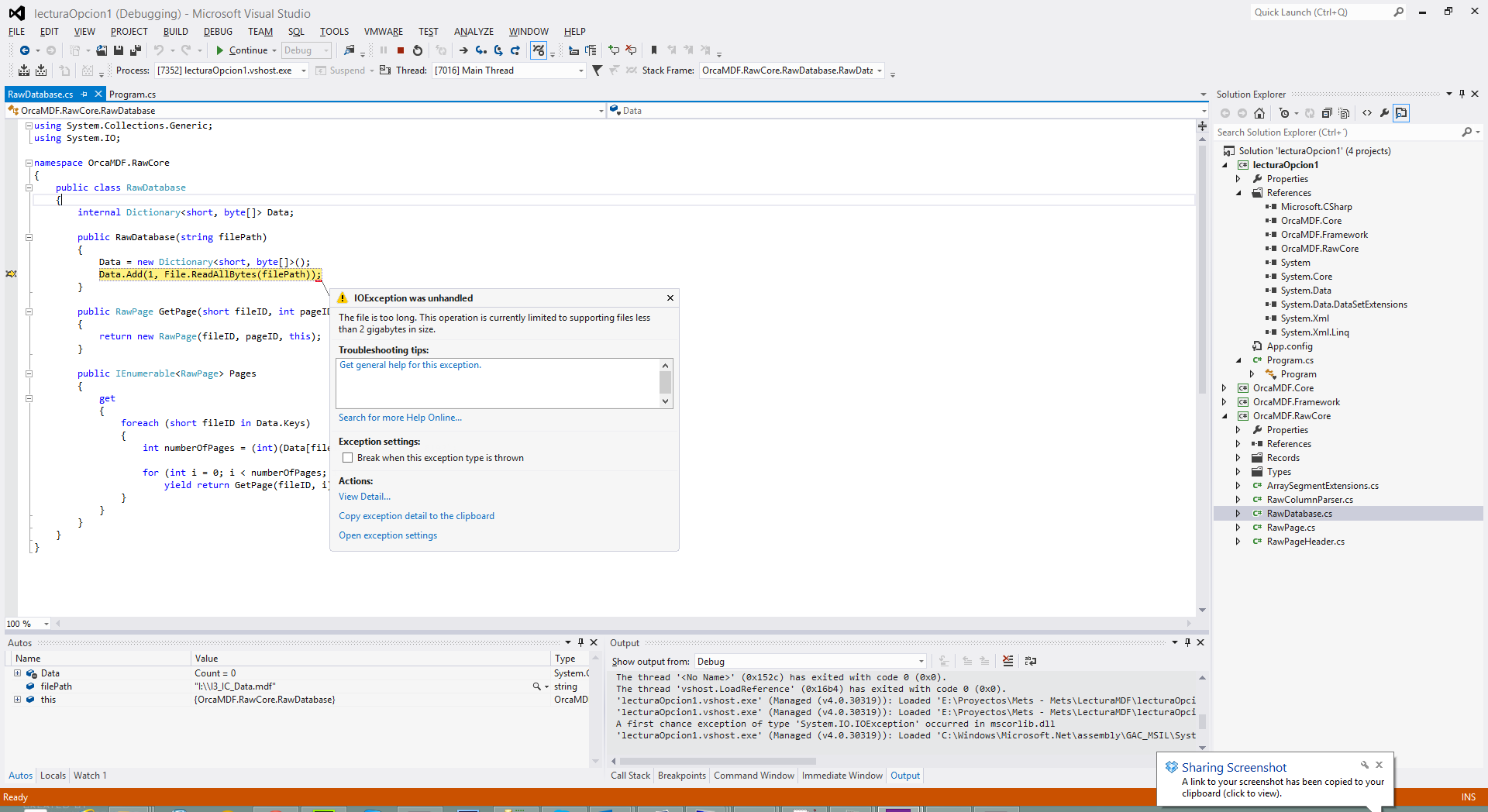Toggle auto-hide pin on Output panel
The height and width of the screenshot is (812, 1488).
[1187, 642]
